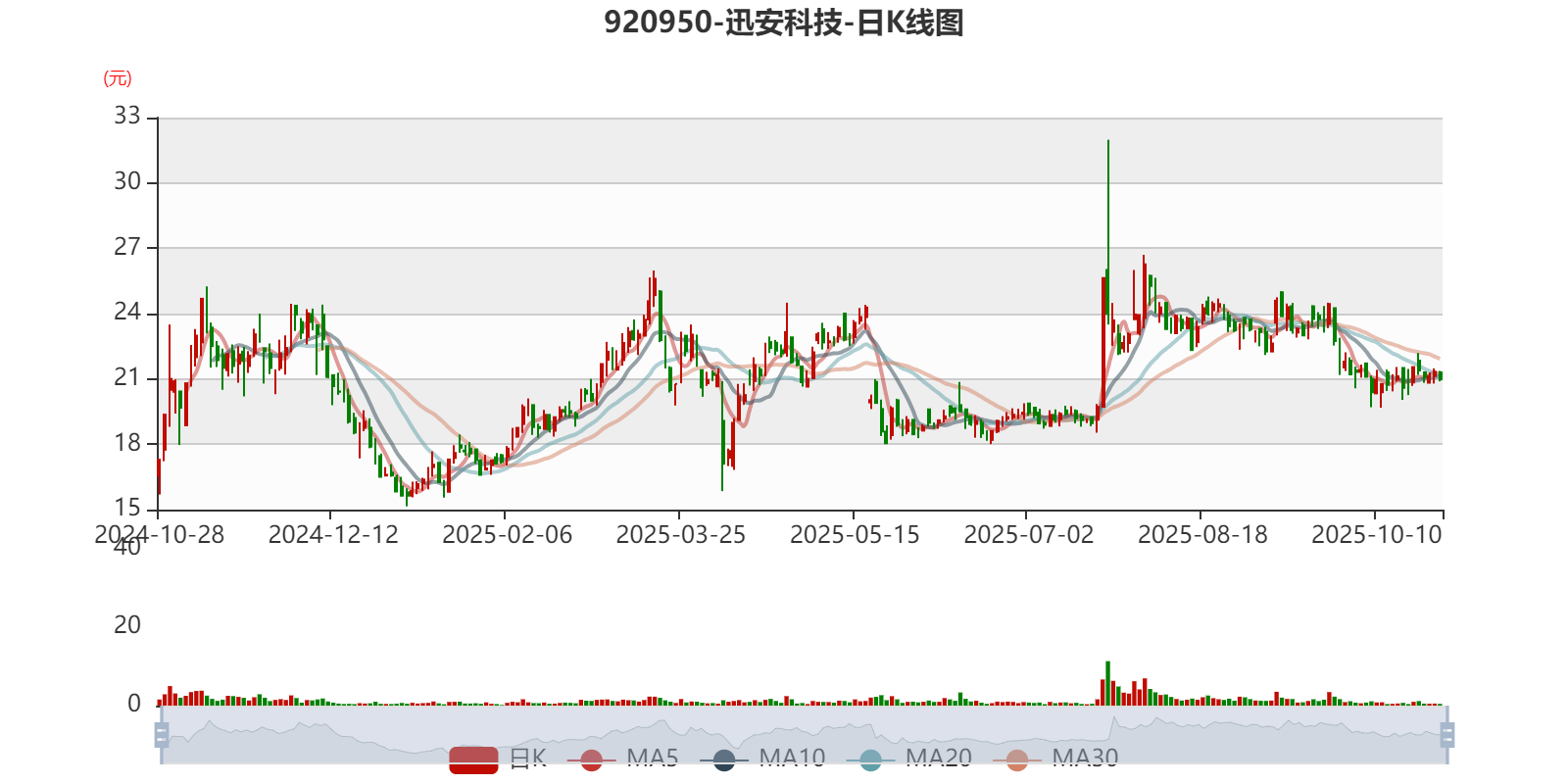Select the price axis label 21
This screenshot has width=1568, height=784.
pyautogui.click(x=127, y=377)
